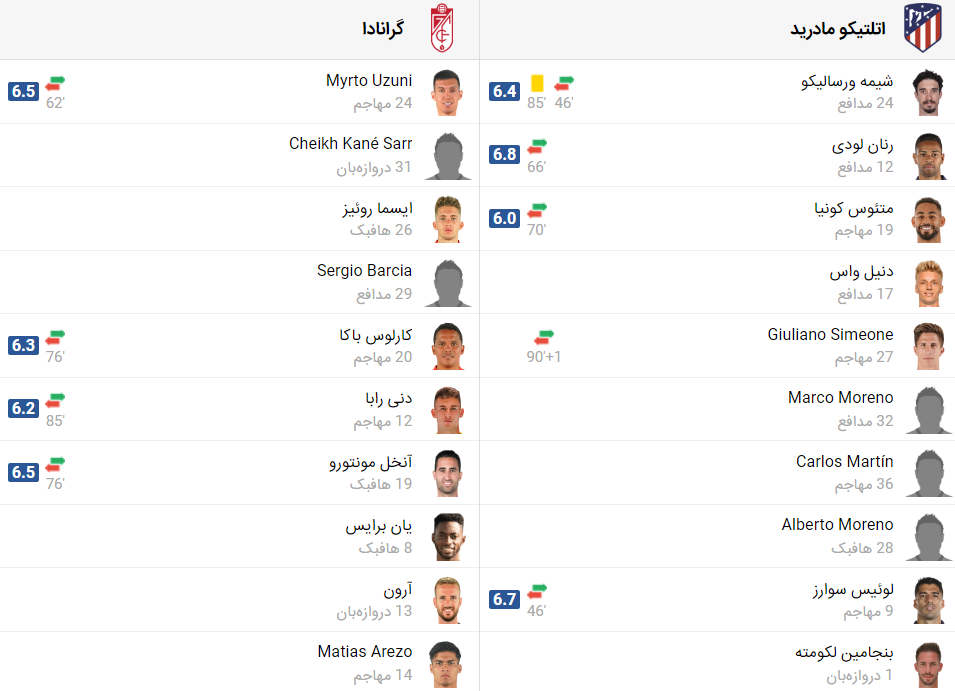Open Cheikh Kané Sarr's player page
The image size is (955, 691).
pos(350,144)
